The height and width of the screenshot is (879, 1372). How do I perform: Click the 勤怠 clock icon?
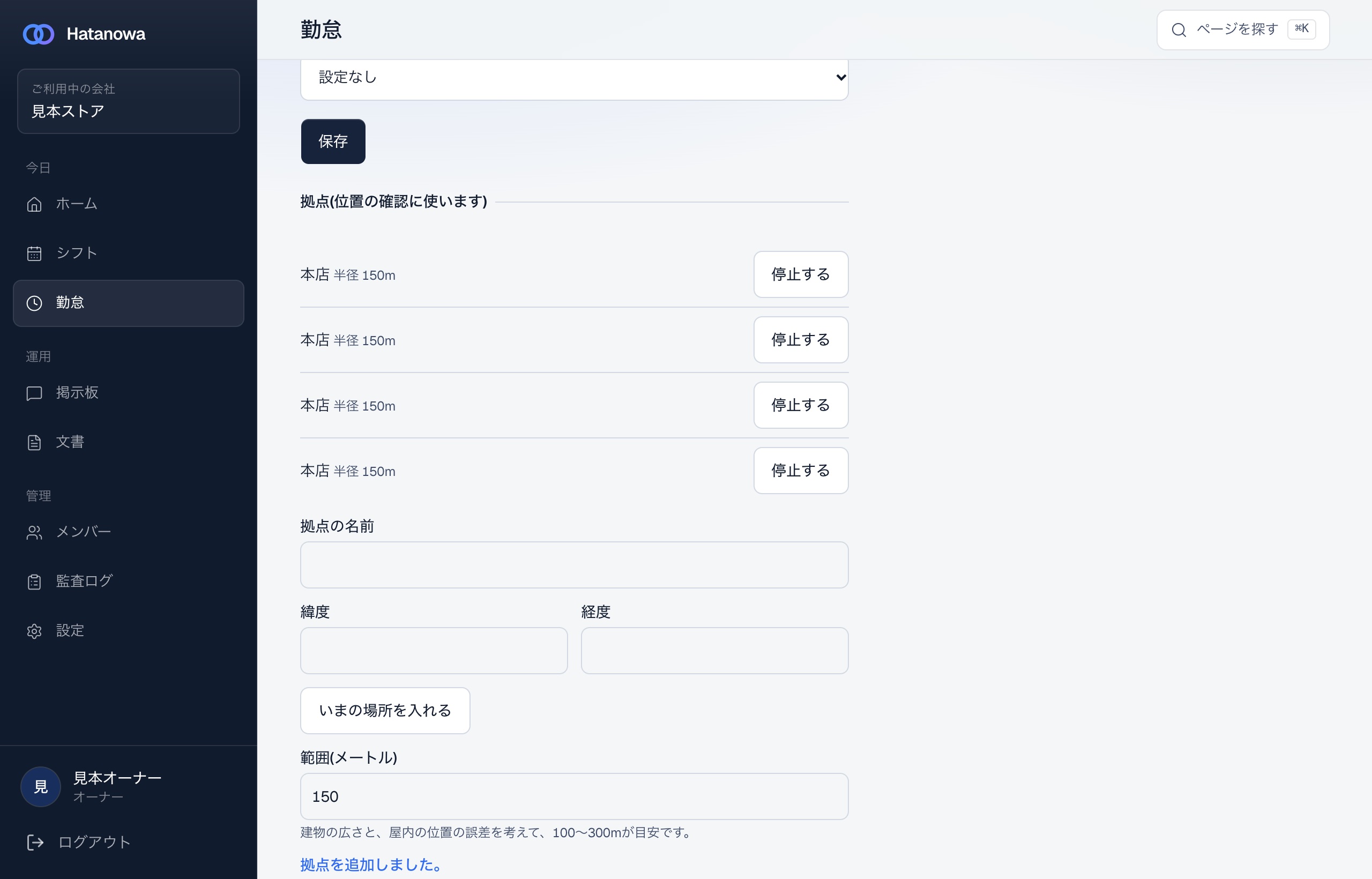[x=34, y=303]
